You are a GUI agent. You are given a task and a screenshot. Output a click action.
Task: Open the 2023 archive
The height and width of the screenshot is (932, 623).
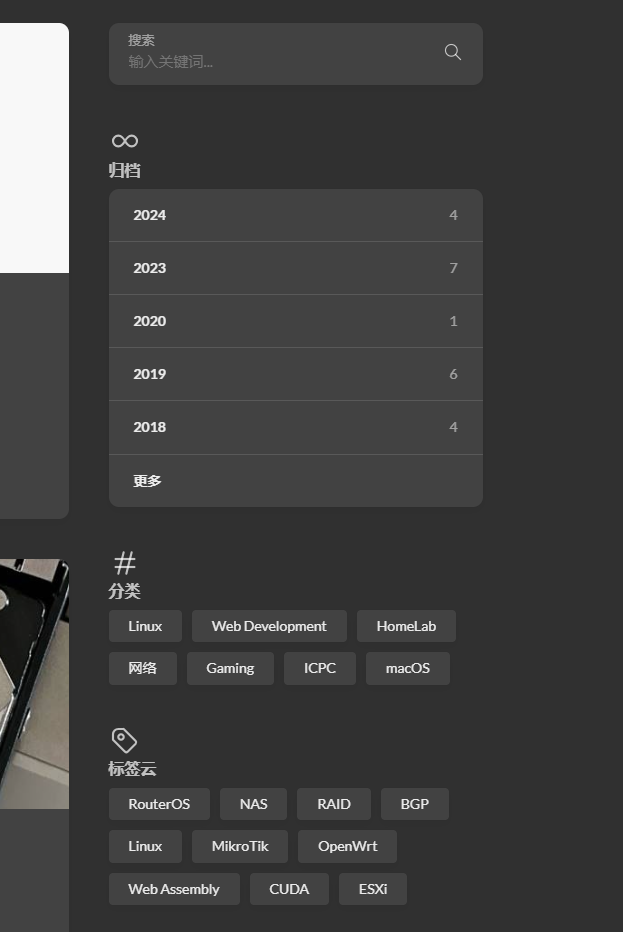click(295, 268)
